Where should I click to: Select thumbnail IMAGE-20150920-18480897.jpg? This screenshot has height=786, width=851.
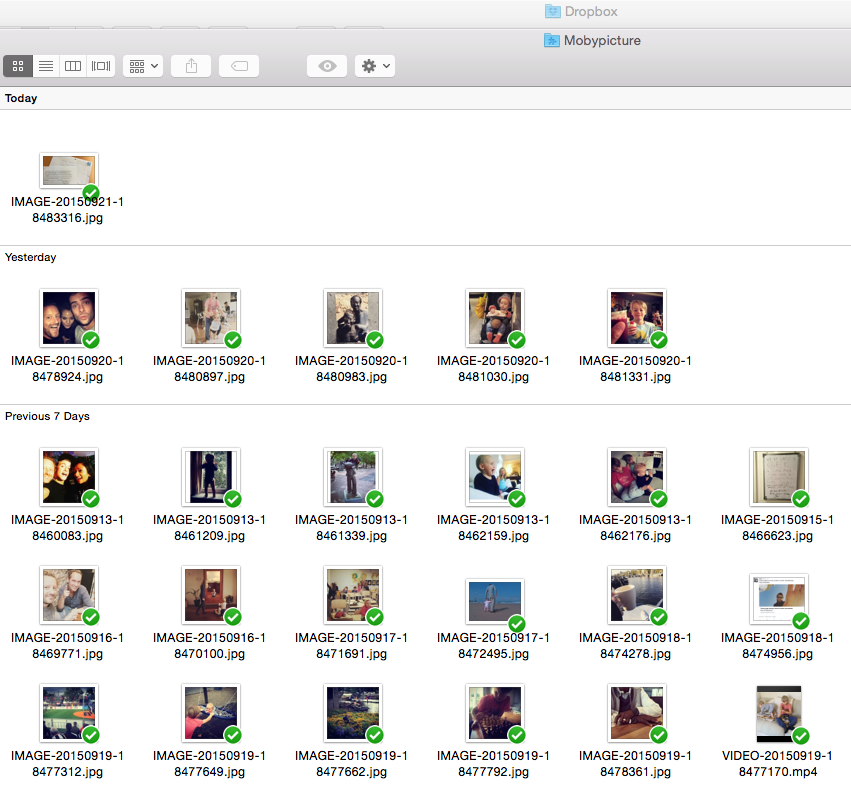click(x=211, y=318)
